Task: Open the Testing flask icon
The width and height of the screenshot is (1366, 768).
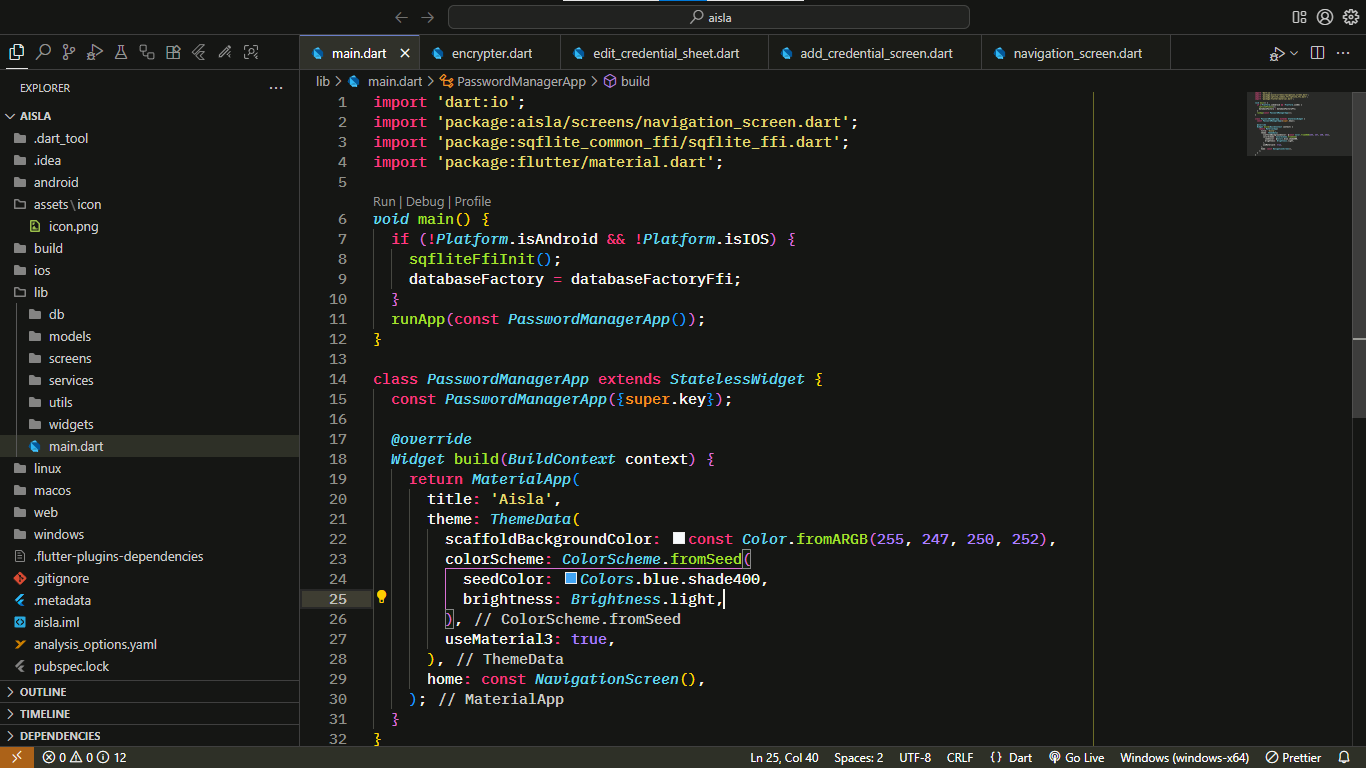Action: [x=121, y=52]
